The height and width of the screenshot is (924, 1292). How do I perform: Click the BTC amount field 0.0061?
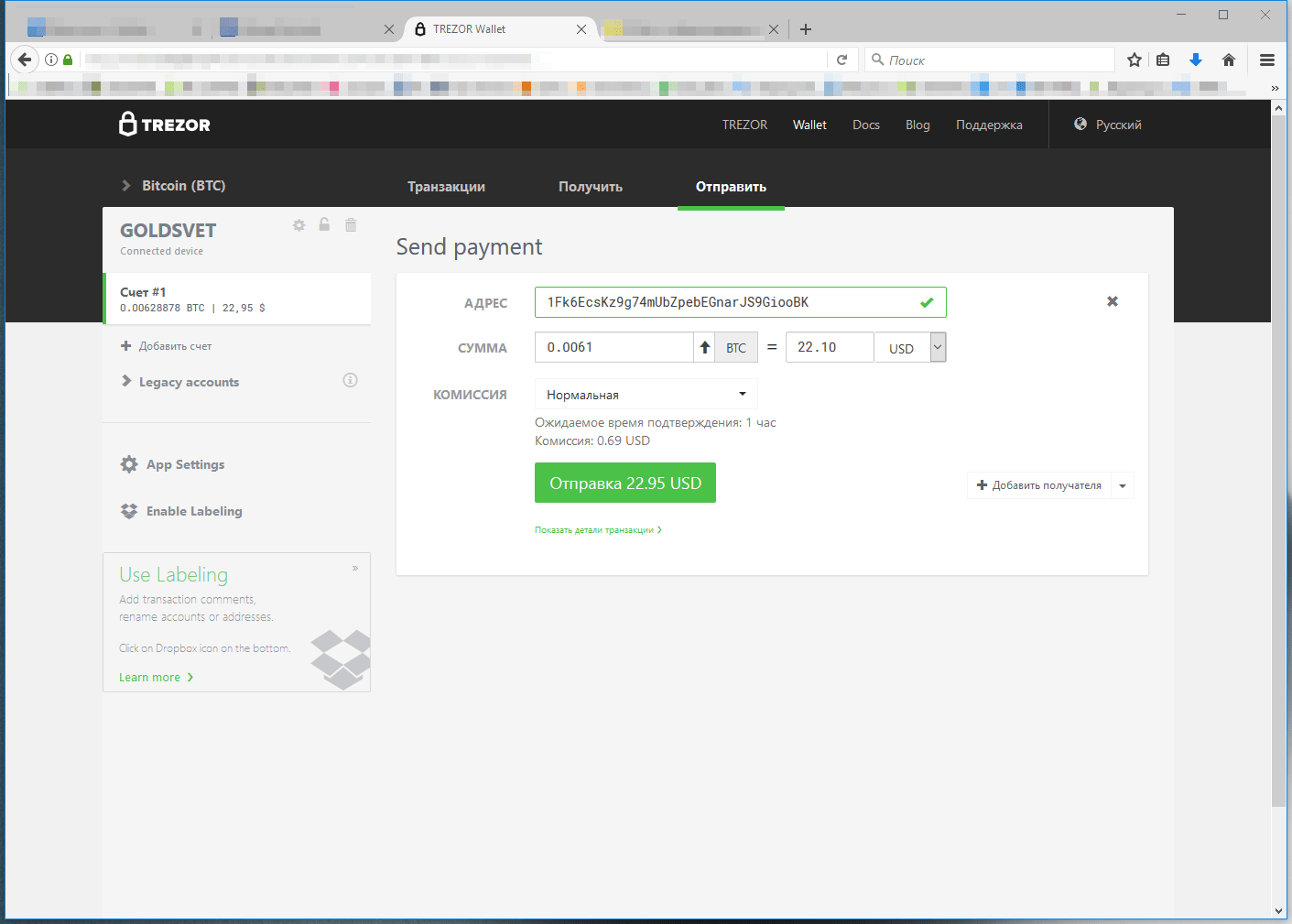(x=614, y=347)
